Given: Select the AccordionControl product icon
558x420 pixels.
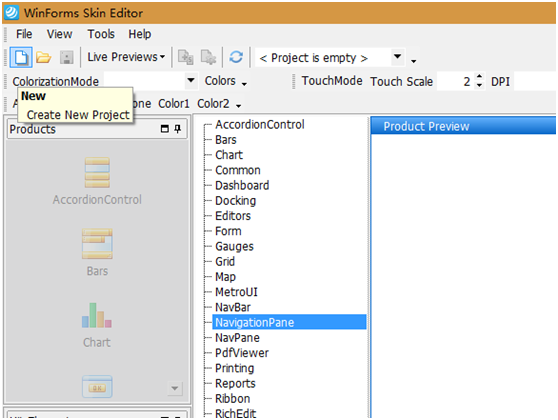Looking at the screenshot, I should [x=97, y=173].
